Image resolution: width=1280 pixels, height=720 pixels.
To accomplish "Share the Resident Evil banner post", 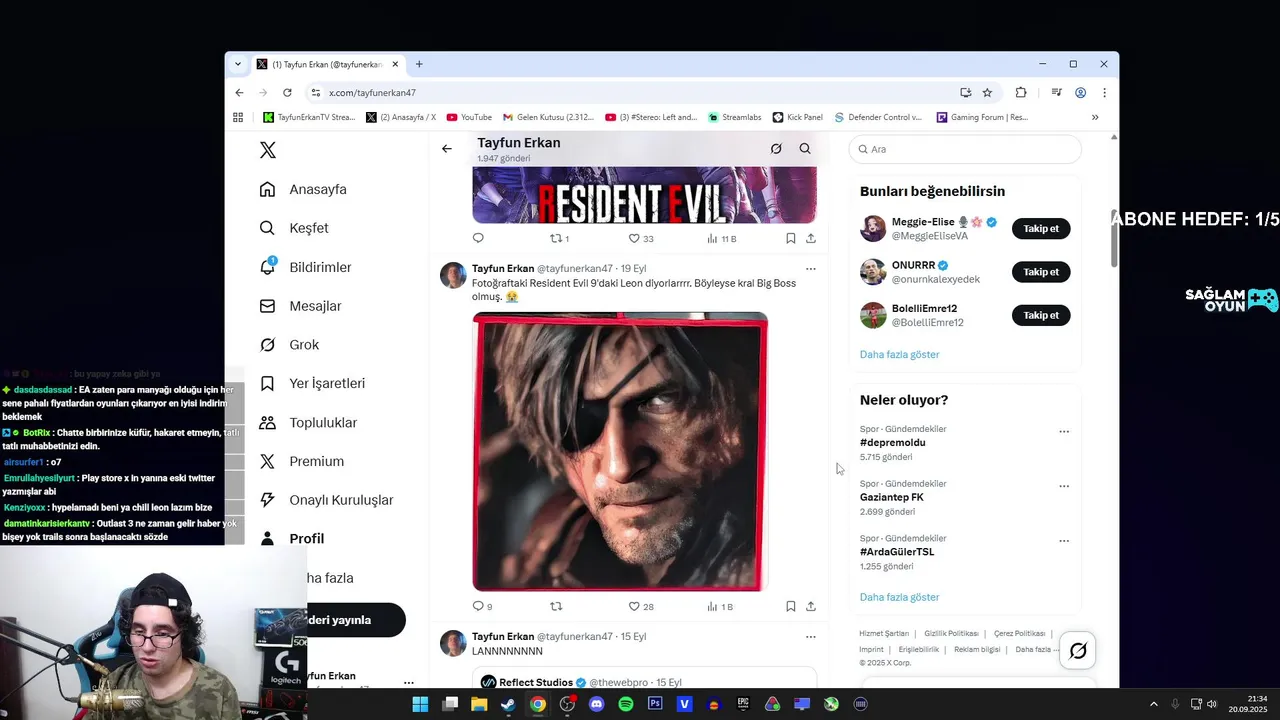I will tap(811, 238).
